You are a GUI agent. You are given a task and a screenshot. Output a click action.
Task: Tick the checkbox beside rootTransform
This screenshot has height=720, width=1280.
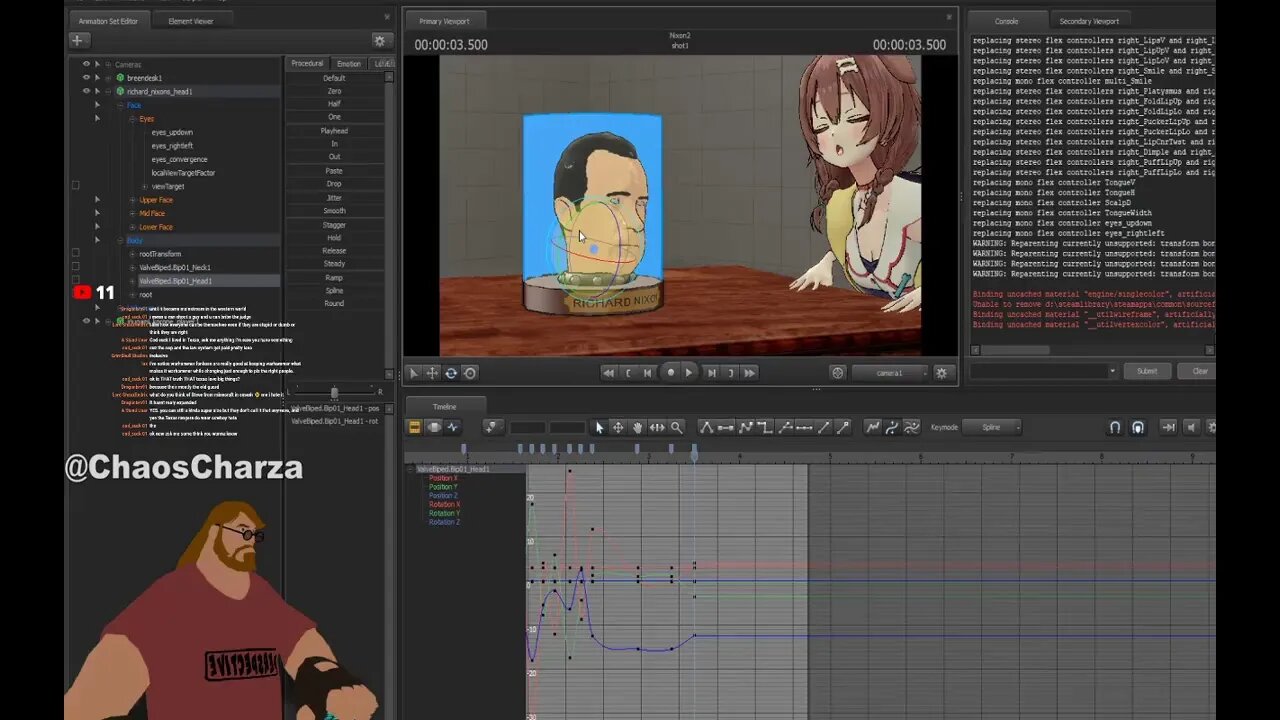[x=75, y=254]
